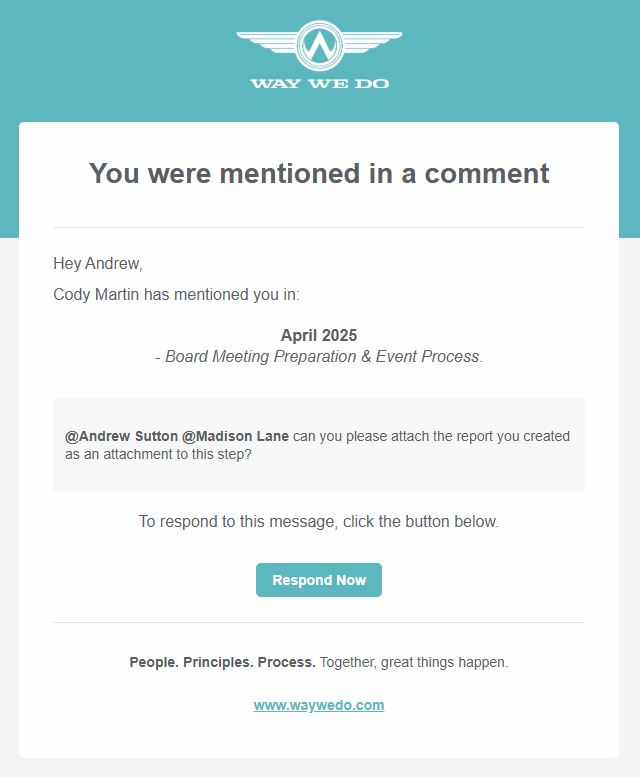Click the gray quoted comment box
Screen dimensions: 640x777
(x=319, y=445)
